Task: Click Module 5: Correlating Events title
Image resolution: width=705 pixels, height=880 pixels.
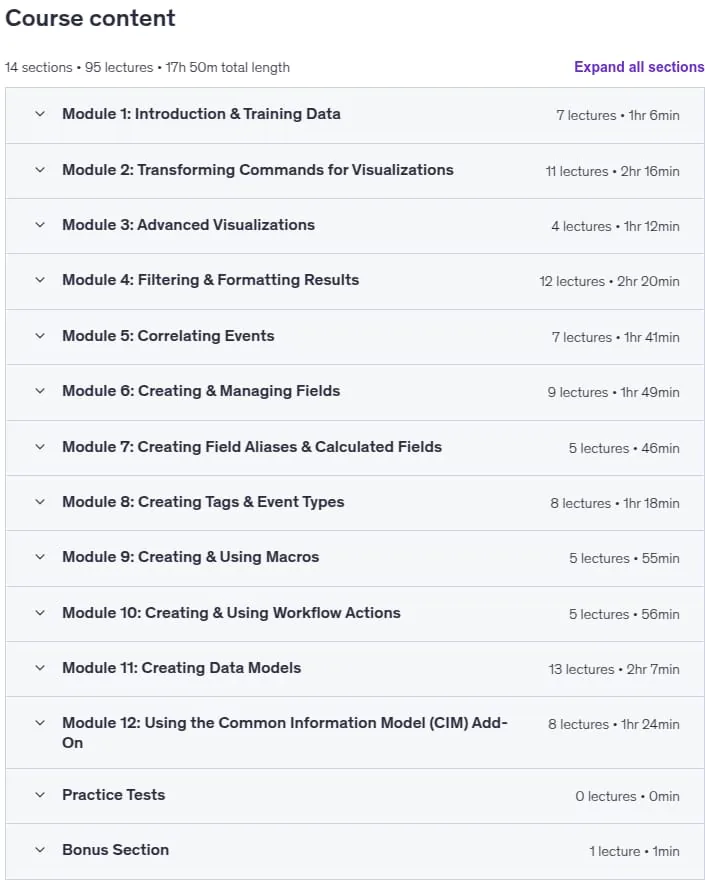Action: 168,336
